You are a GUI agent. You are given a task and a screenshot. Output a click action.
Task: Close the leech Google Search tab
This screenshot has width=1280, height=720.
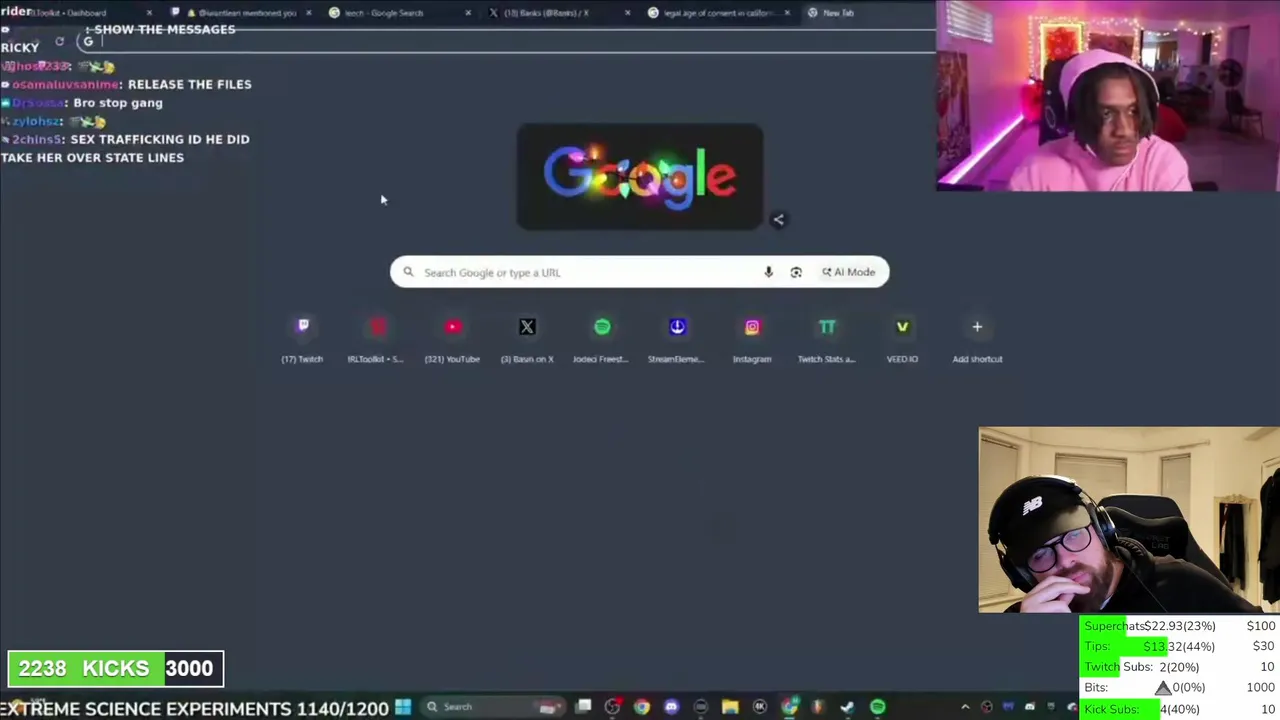pyautogui.click(x=468, y=13)
